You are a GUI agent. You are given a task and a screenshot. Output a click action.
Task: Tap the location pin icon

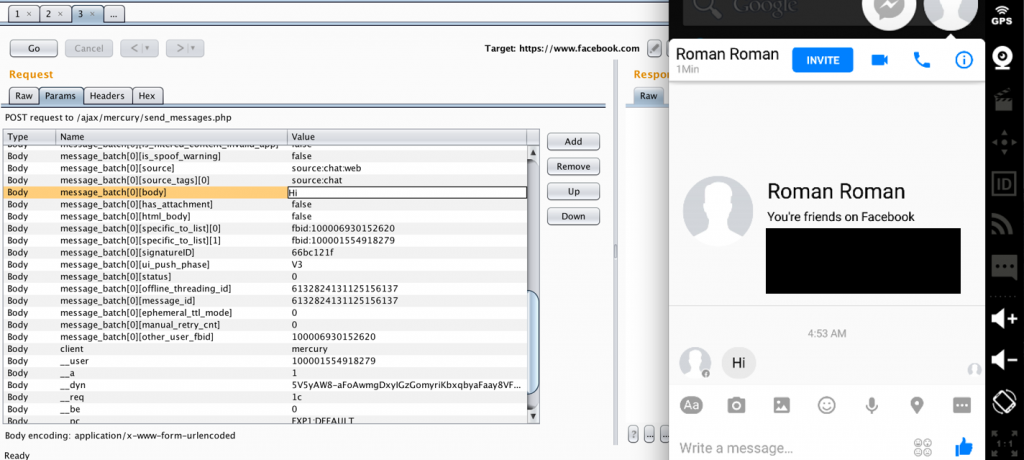pyautogui.click(x=917, y=405)
